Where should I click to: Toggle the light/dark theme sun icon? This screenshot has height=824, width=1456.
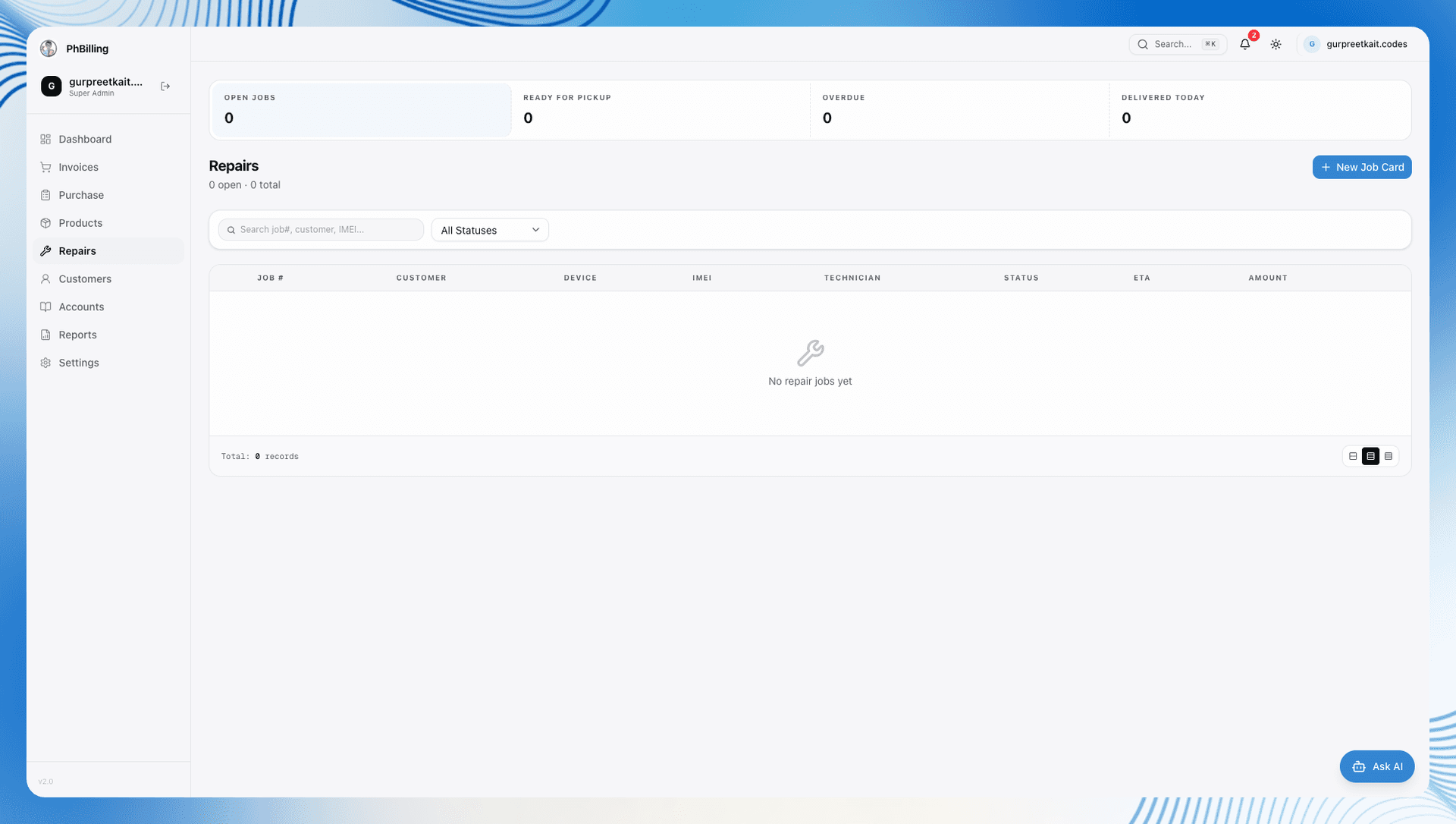pyautogui.click(x=1276, y=44)
